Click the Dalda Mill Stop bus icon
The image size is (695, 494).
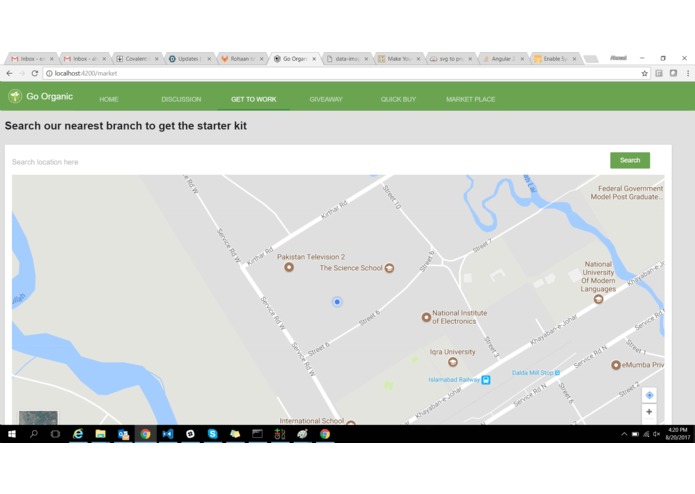[557, 373]
